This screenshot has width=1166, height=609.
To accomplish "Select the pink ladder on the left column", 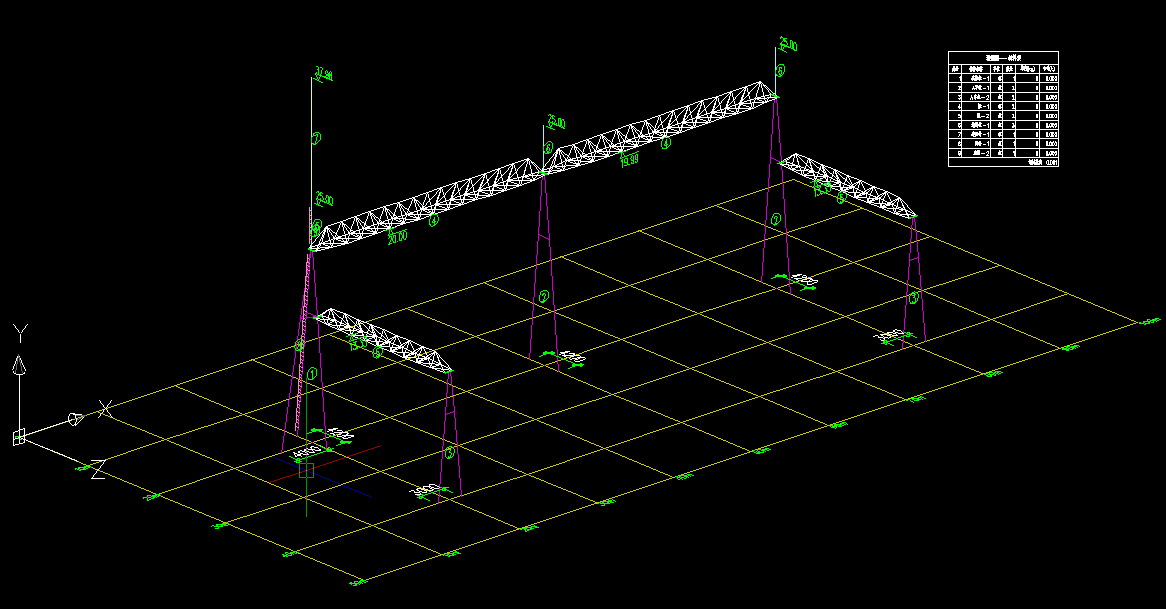I will (x=301, y=320).
